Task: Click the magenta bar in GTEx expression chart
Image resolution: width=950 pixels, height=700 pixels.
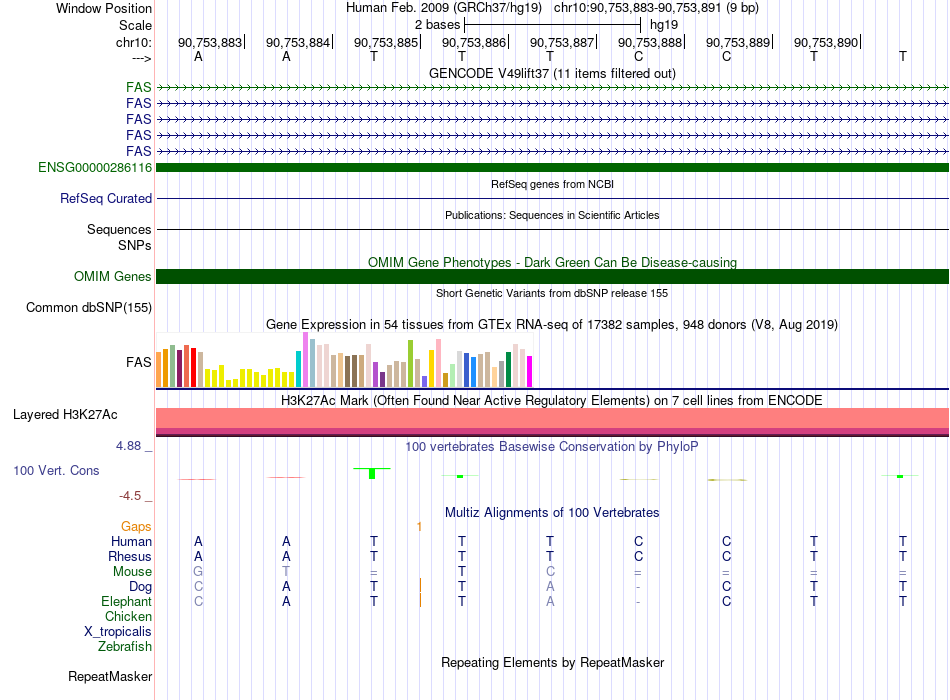Action: point(530,372)
